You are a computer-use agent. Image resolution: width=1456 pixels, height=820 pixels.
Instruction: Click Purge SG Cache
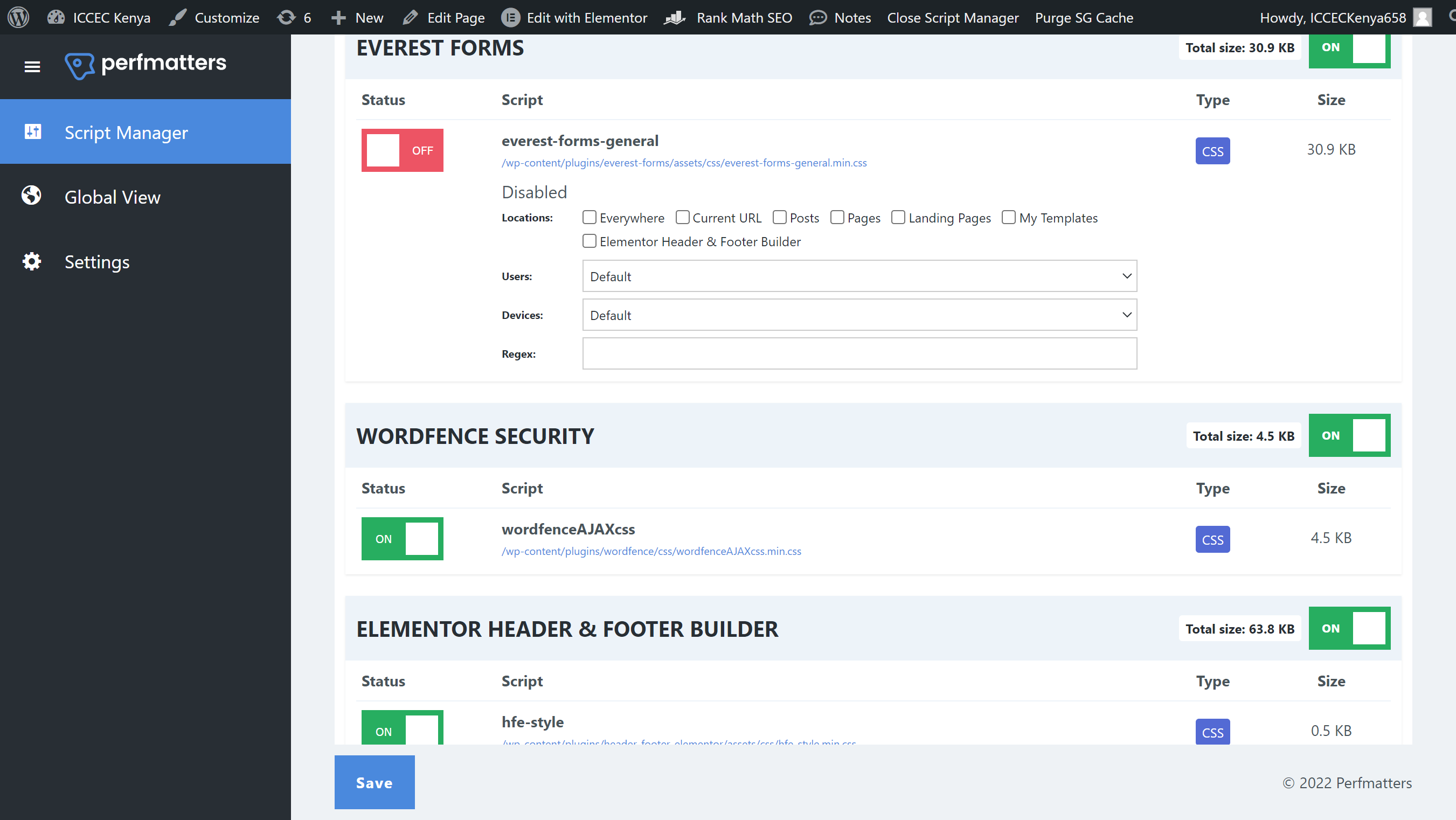(1084, 18)
